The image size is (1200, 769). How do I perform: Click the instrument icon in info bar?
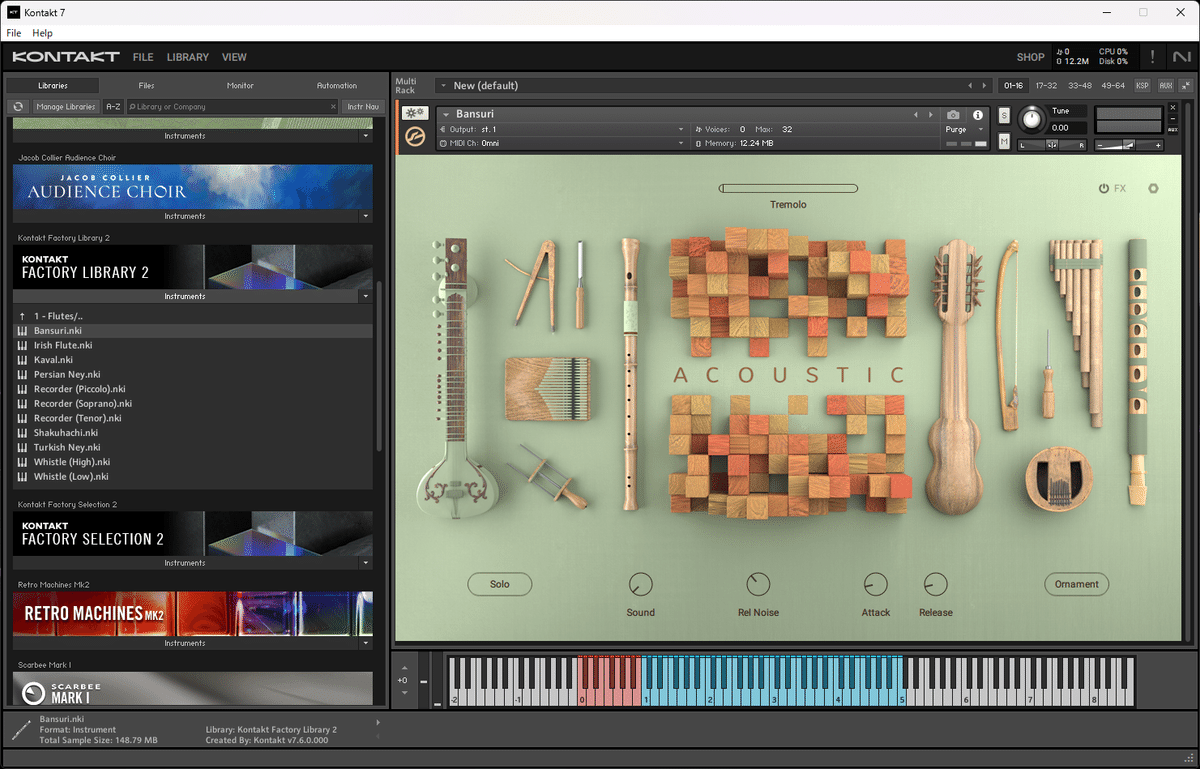tap(21, 731)
